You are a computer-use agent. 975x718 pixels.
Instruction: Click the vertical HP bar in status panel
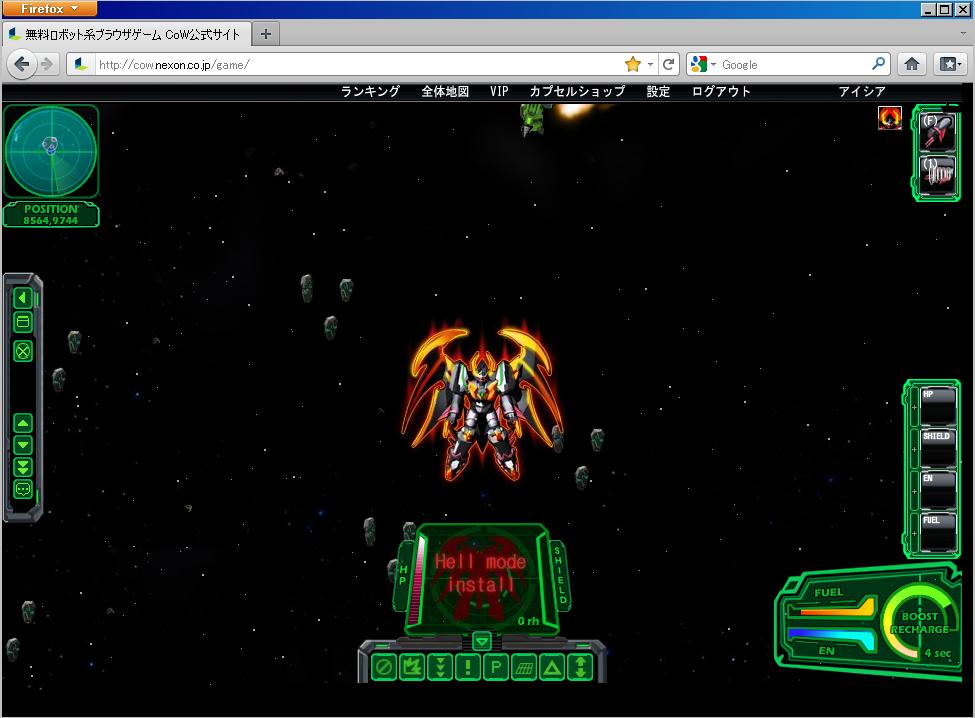tap(415, 579)
